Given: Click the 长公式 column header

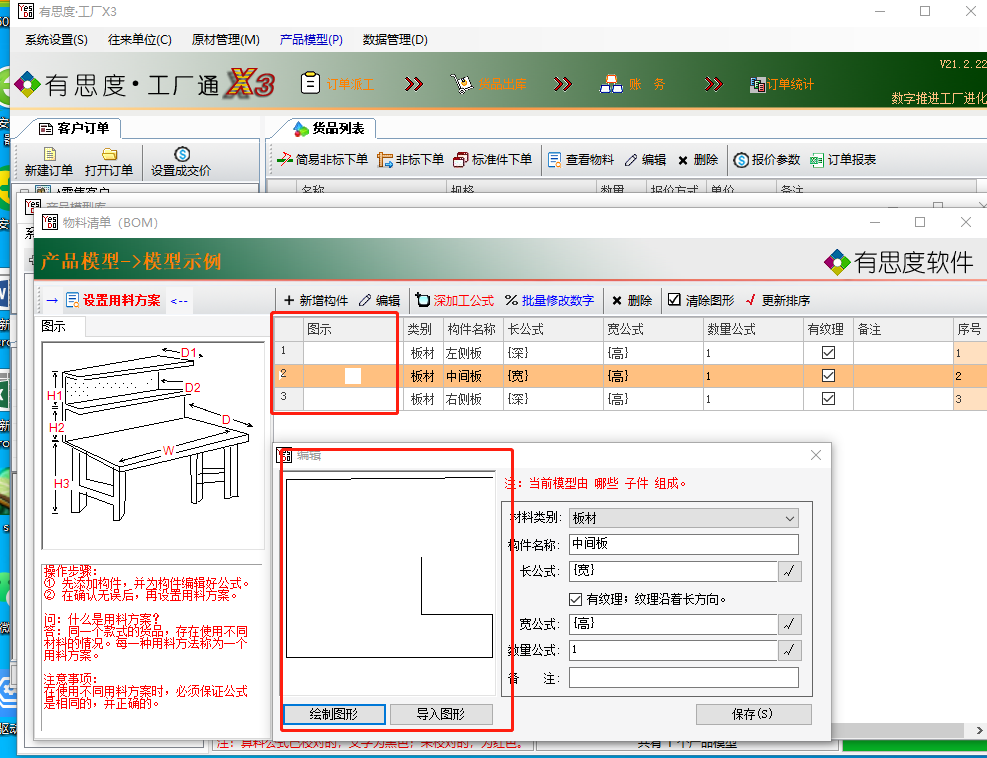Looking at the screenshot, I should click(553, 329).
